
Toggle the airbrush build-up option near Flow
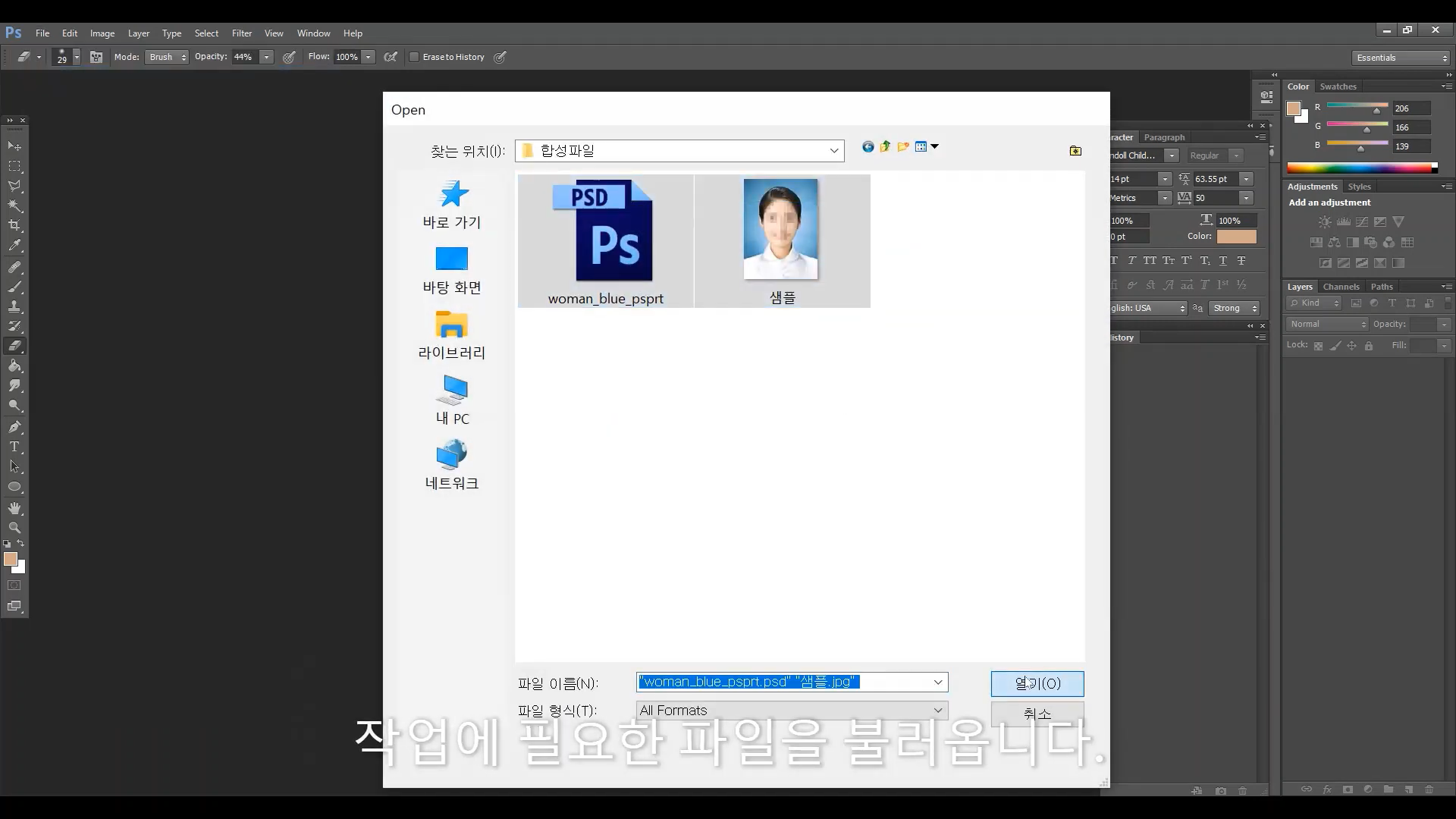(x=391, y=57)
